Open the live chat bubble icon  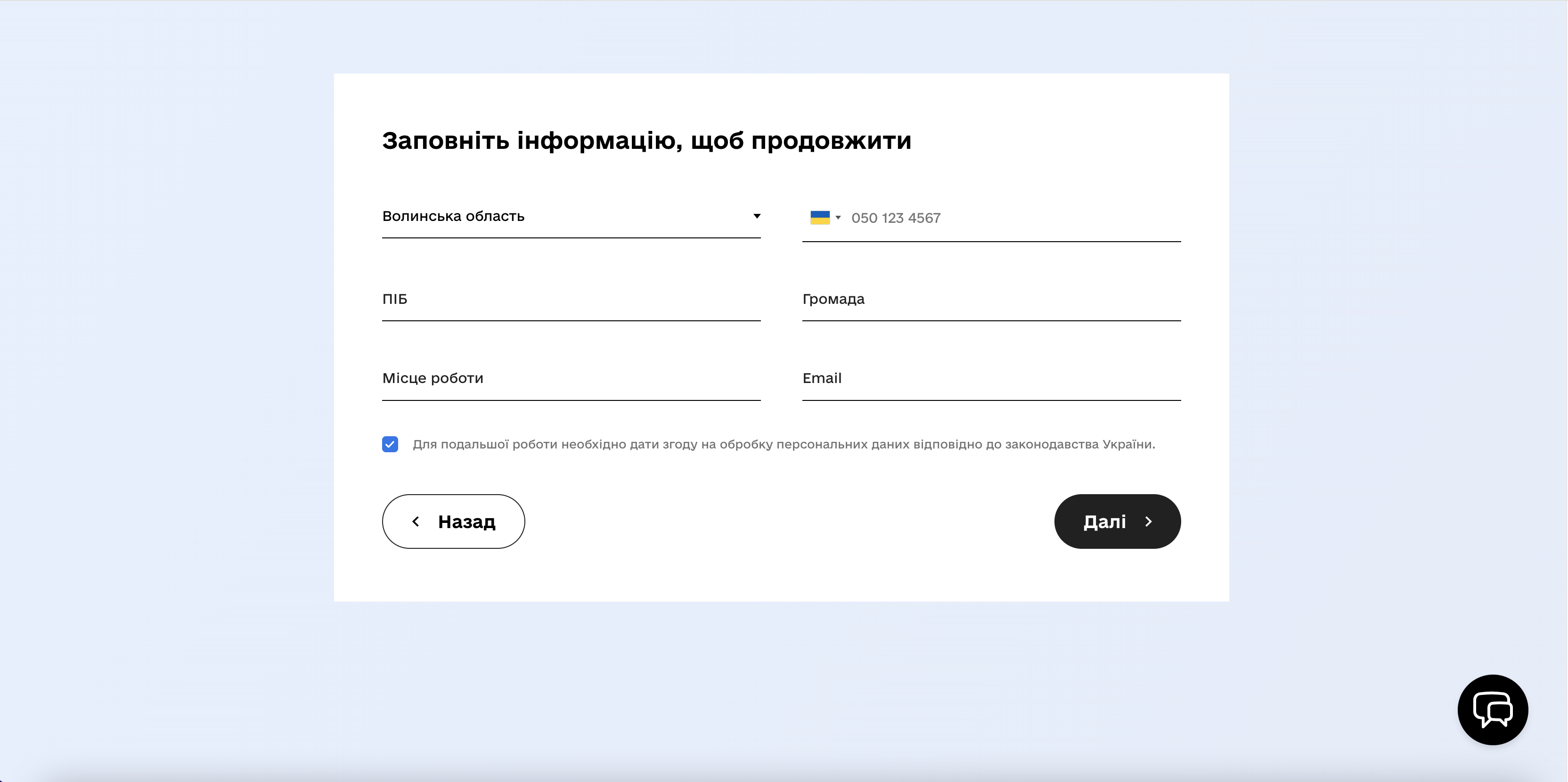click(x=1493, y=709)
